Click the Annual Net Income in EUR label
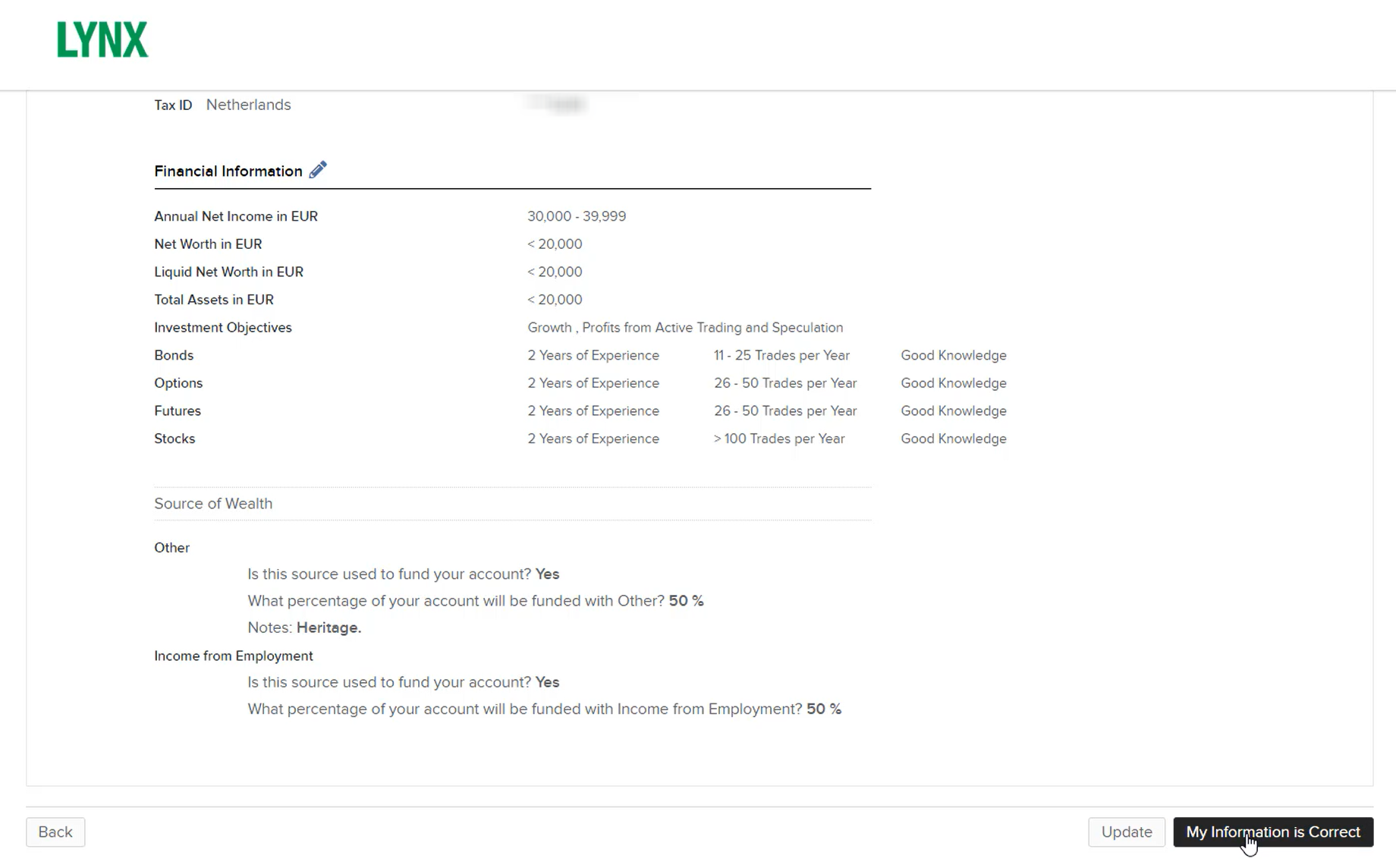The width and height of the screenshot is (1396, 868). (x=236, y=216)
